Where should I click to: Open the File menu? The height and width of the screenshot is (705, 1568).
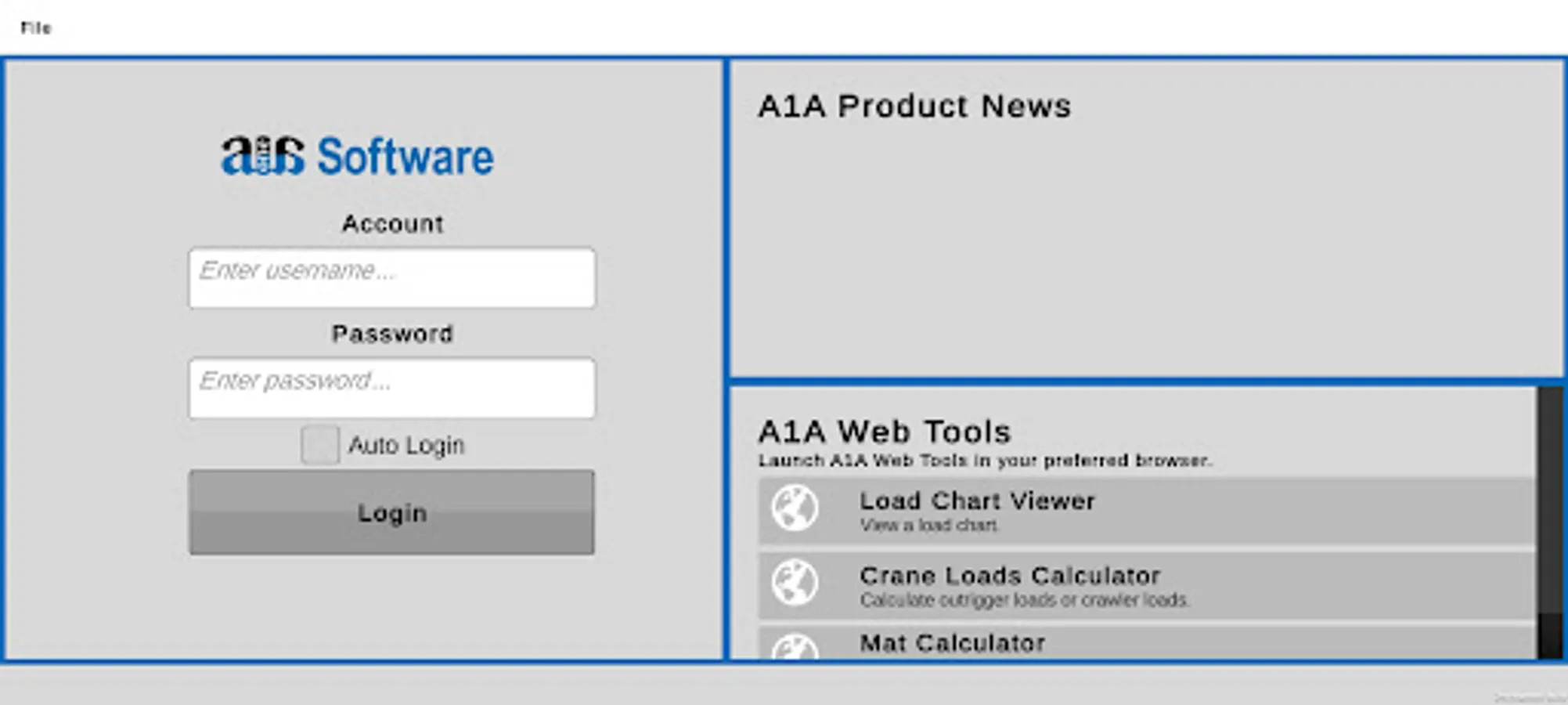coord(35,28)
